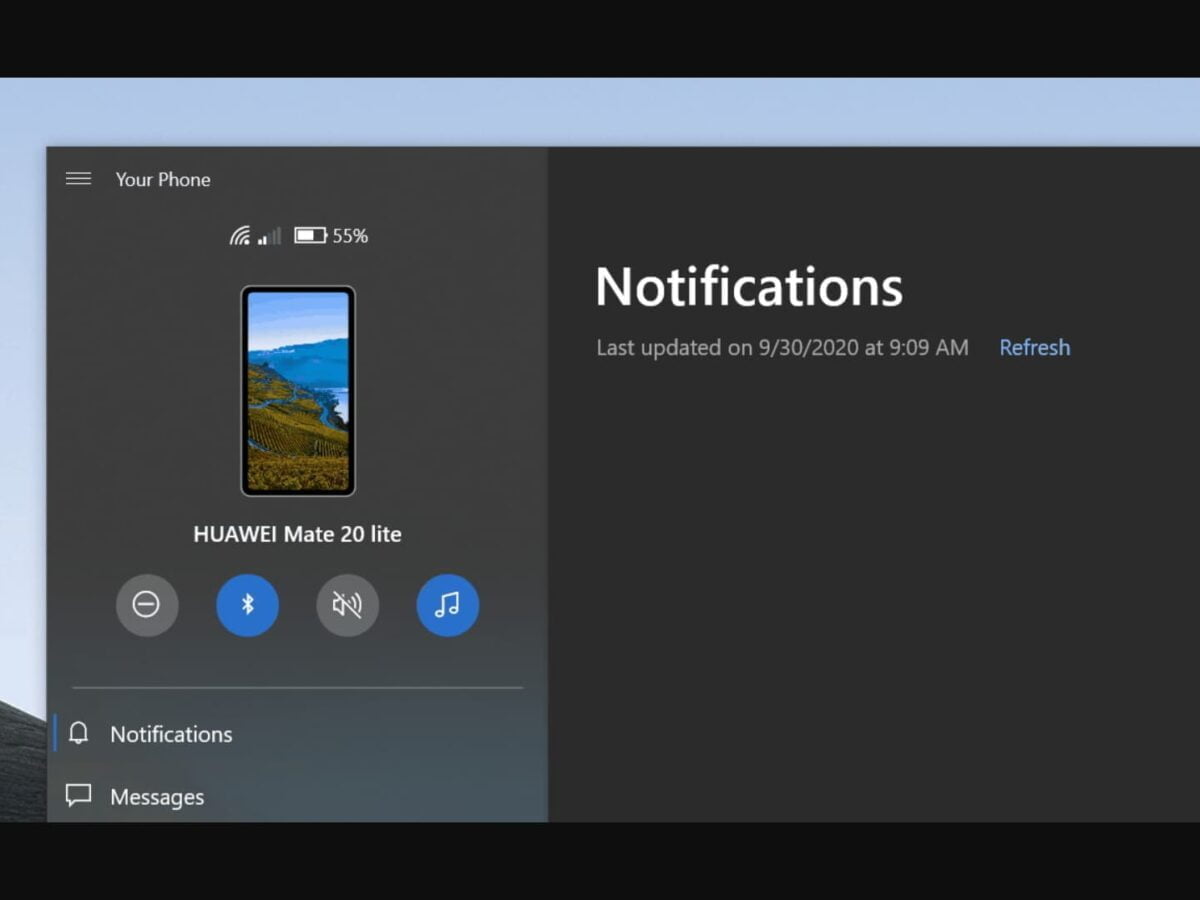
Task: Toggle Bluetooth on the phone
Action: tap(248, 605)
